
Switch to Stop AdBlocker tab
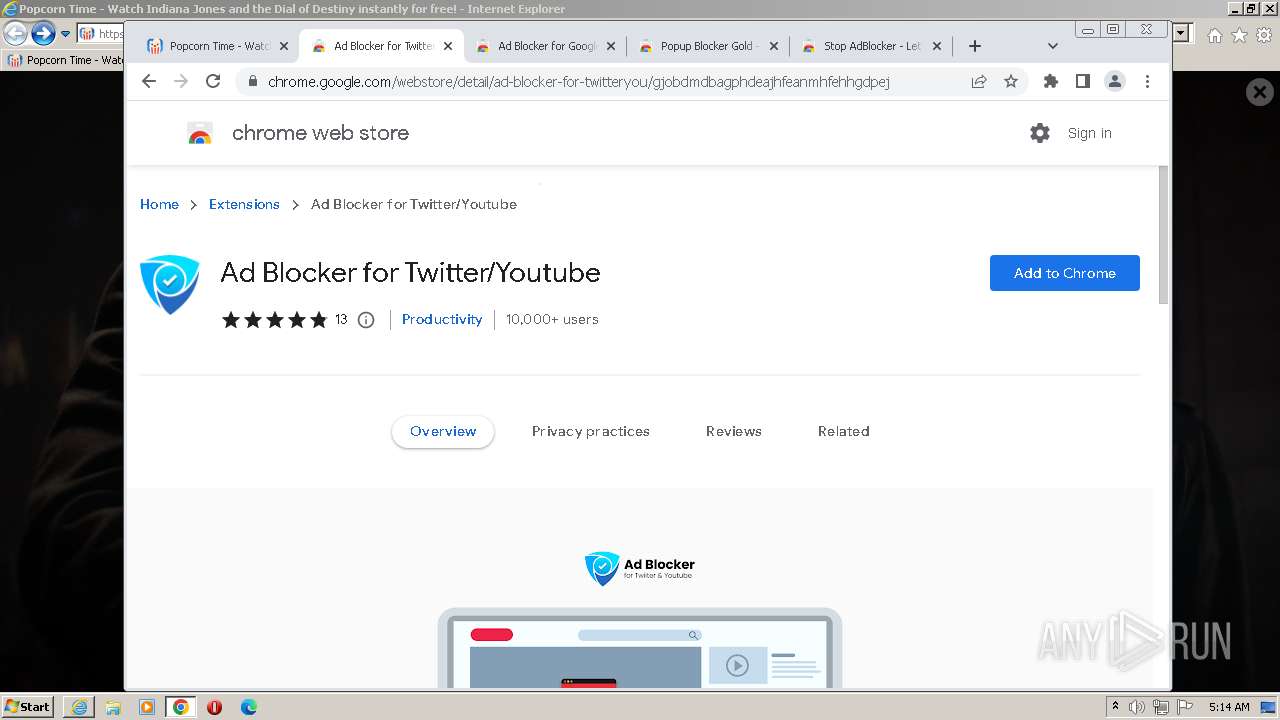872,46
